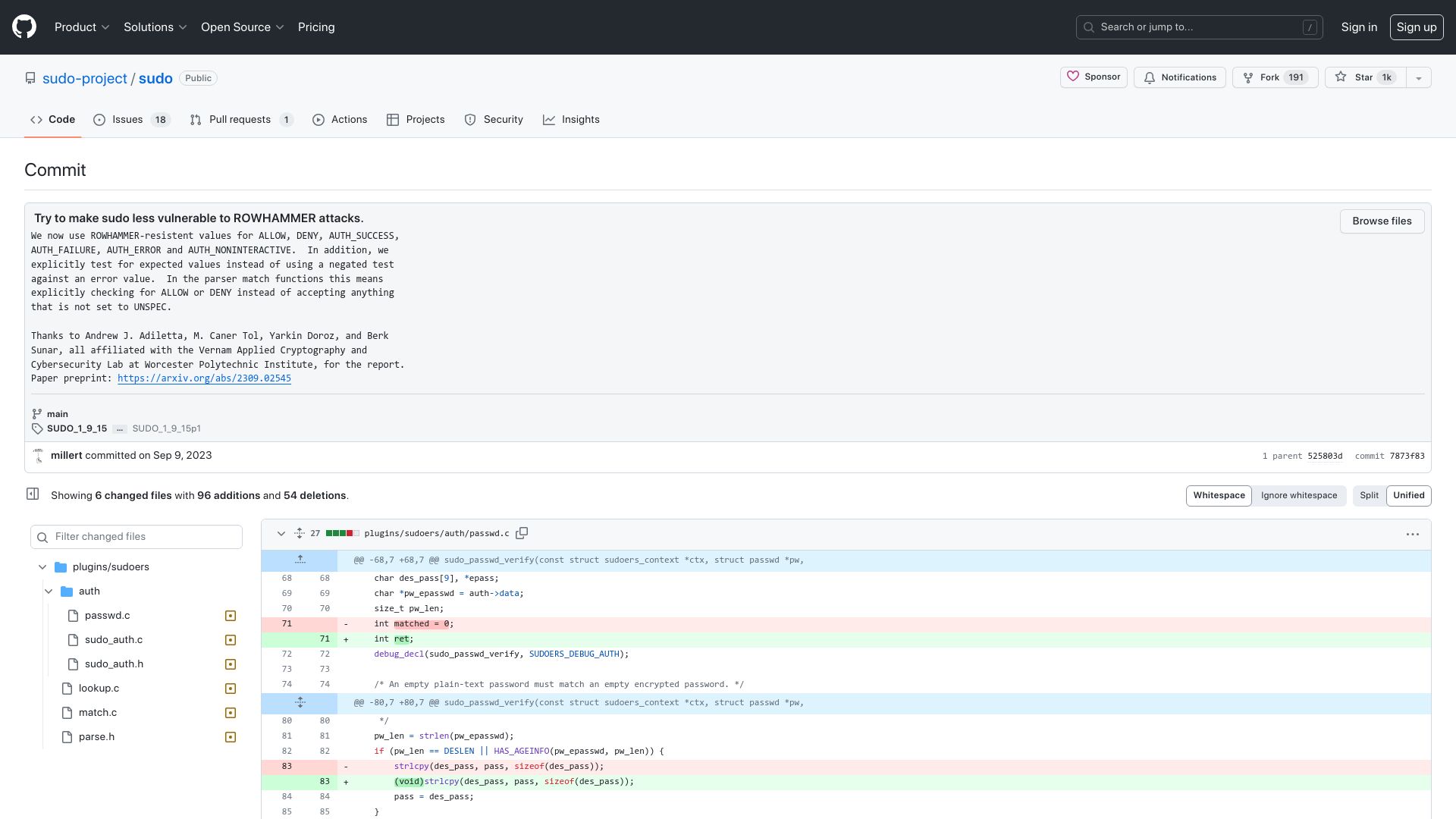The image size is (1456, 819).
Task: Click the Notifications button
Action: 1179,77
